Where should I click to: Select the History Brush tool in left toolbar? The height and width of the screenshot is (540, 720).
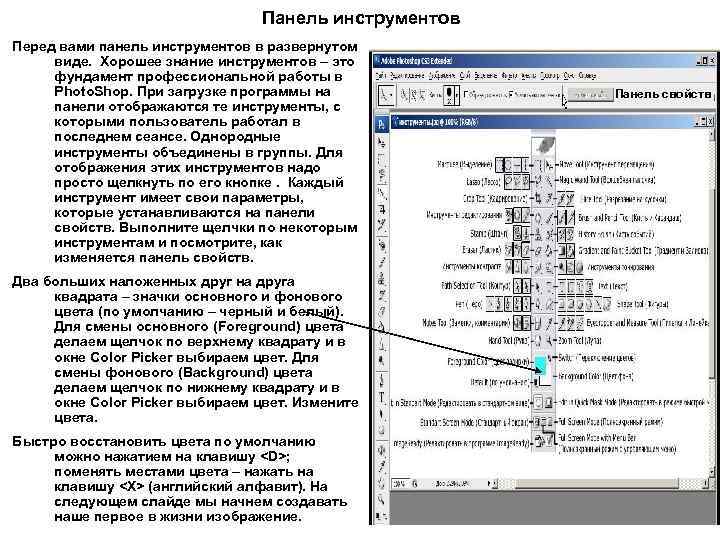click(381, 294)
